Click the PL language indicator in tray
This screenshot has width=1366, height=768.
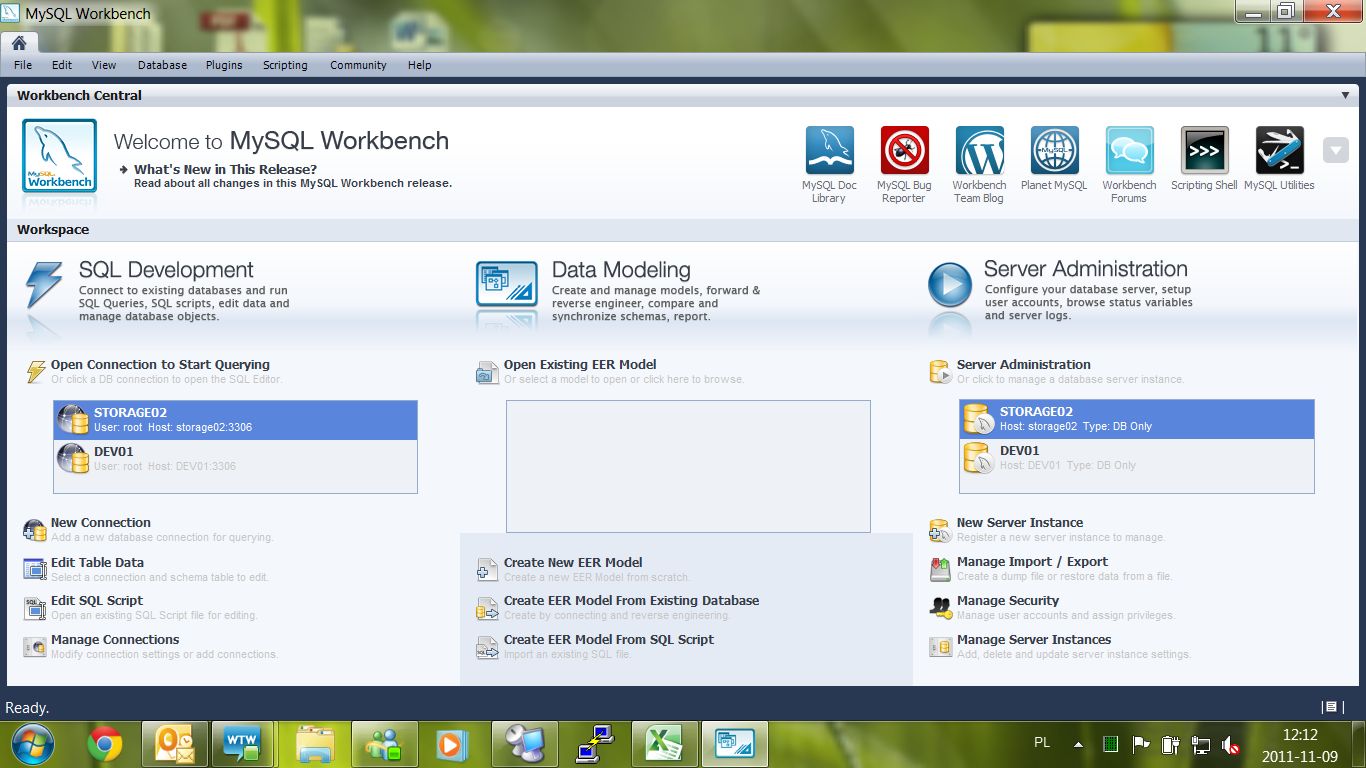pyautogui.click(x=1042, y=743)
